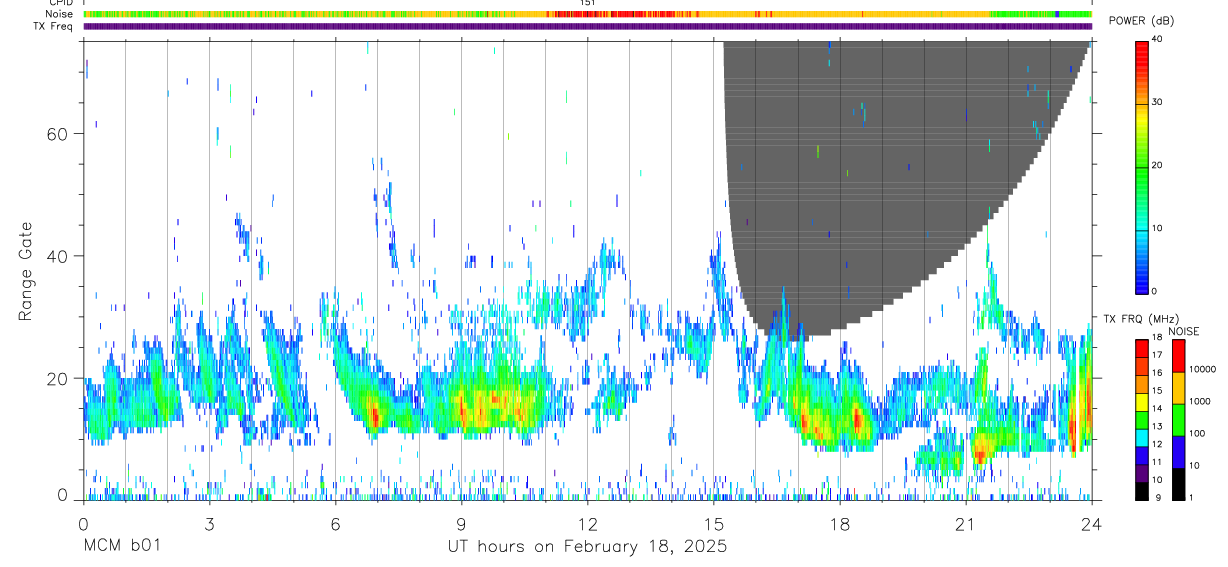Screen dimensions: 1228x567
Task: Pick the green 13-14 MHz swatch
Action: [x=1142, y=419]
